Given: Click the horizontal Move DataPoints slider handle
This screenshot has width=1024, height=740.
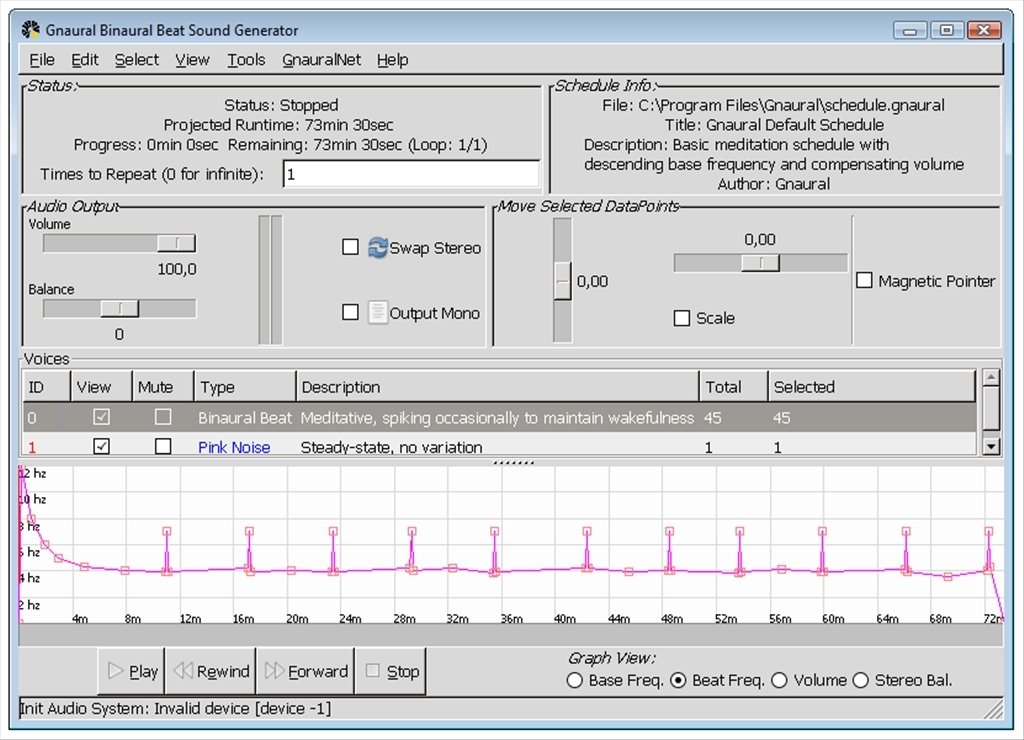Looking at the screenshot, I should [x=760, y=263].
